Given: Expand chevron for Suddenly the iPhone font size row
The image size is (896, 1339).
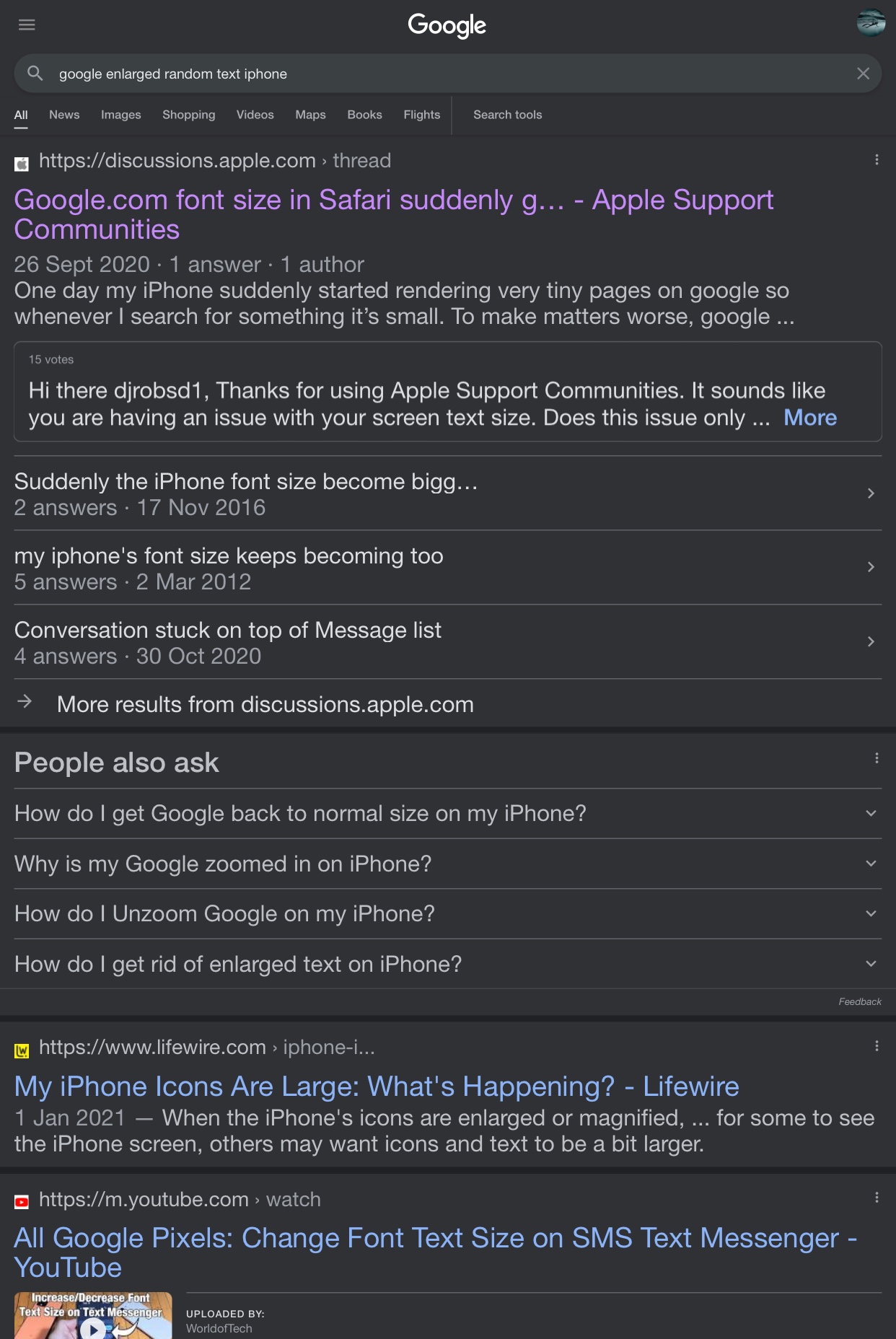Looking at the screenshot, I should click(x=871, y=493).
